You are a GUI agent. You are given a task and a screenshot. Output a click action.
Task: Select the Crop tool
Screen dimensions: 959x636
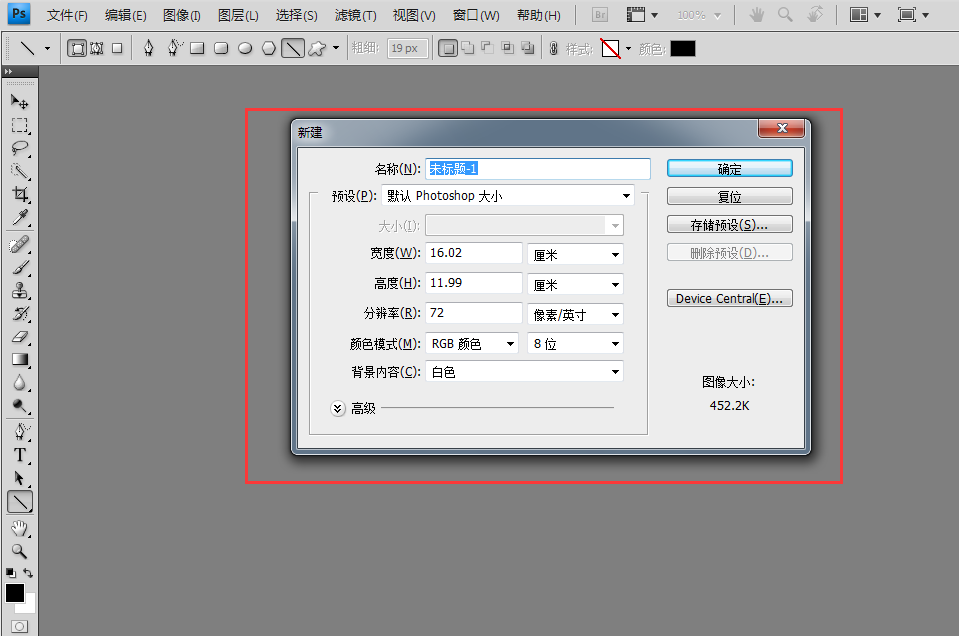pyautogui.click(x=20, y=194)
